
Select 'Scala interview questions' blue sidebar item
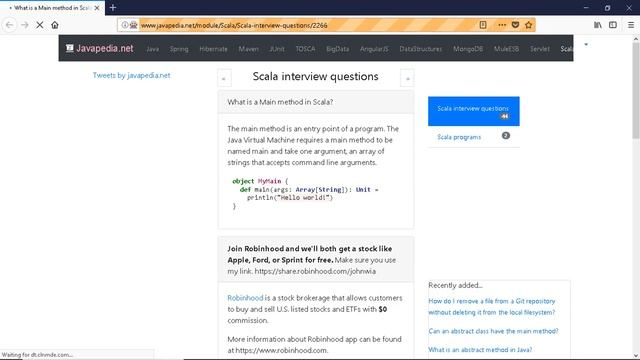point(473,111)
